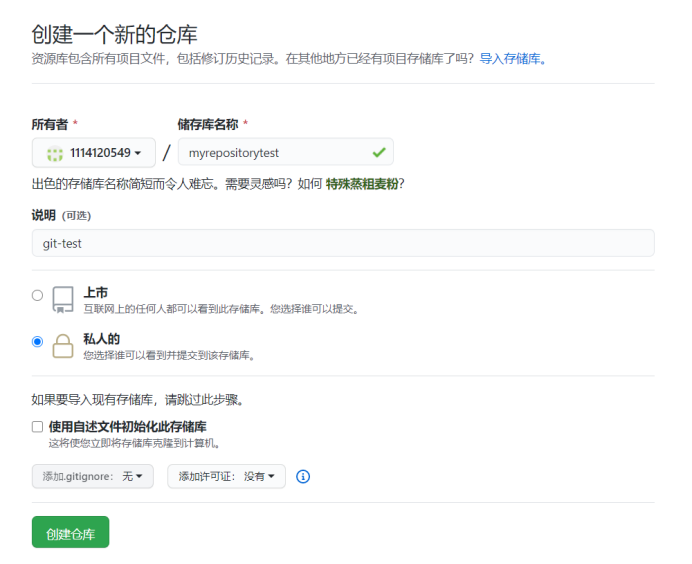Select the 私人的 private radio button

click(38, 342)
